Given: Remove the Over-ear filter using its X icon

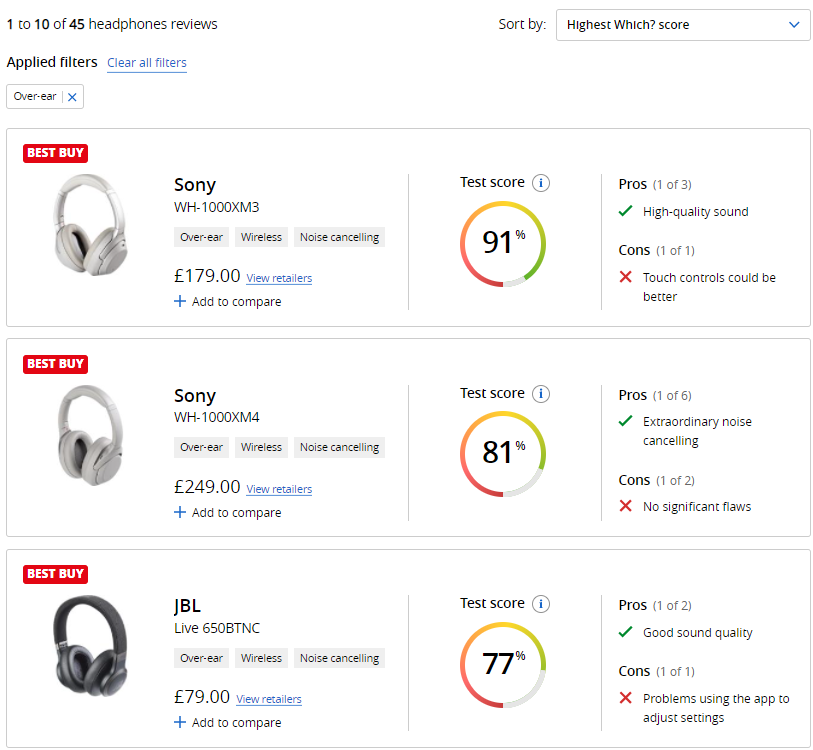Looking at the screenshot, I should point(72,97).
